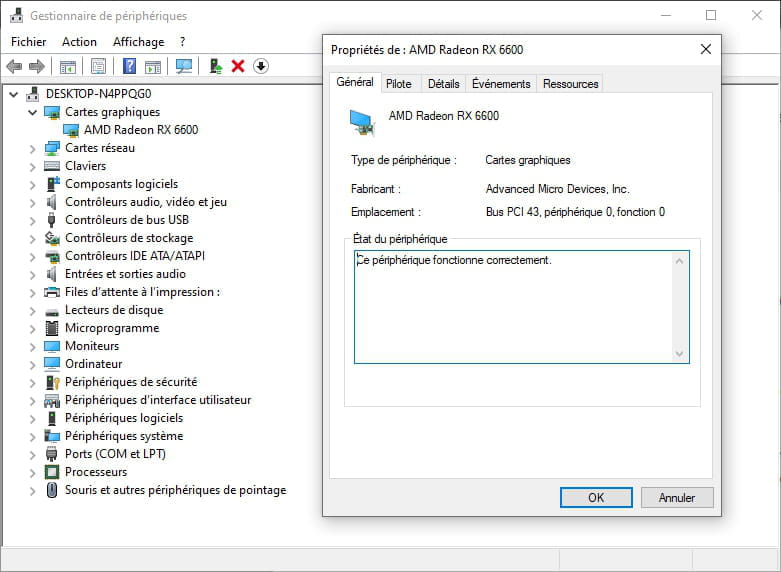Click the show/hide console tree icon
The width and height of the screenshot is (781, 572).
pos(68,66)
